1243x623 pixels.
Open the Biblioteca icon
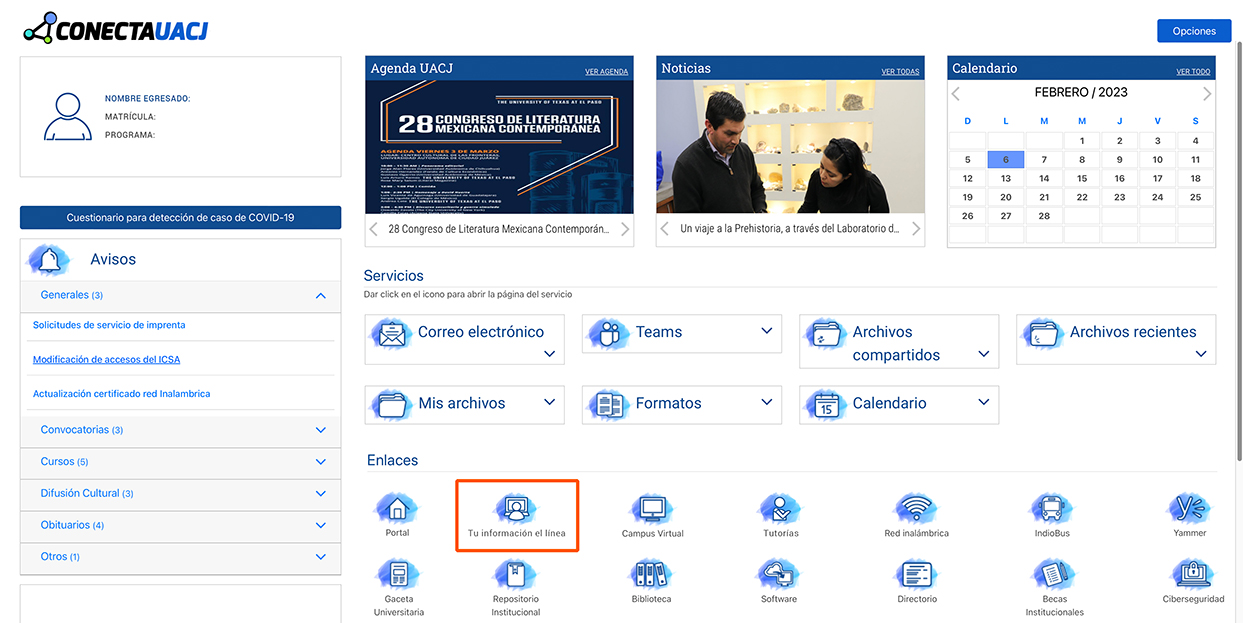pos(651,575)
